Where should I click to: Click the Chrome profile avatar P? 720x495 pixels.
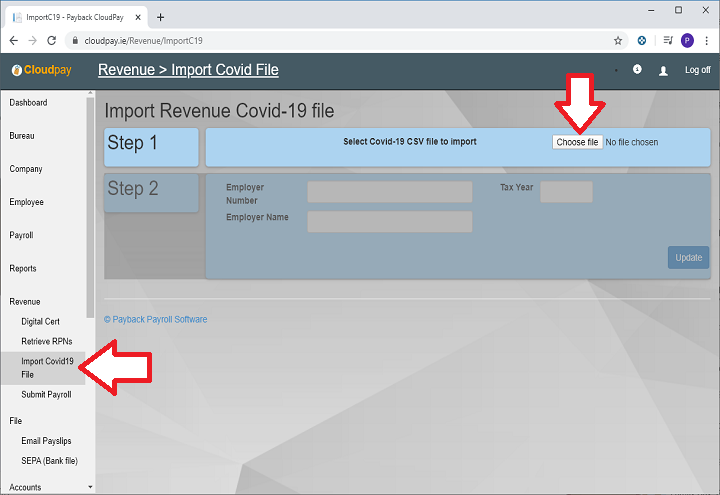[x=687, y=41]
